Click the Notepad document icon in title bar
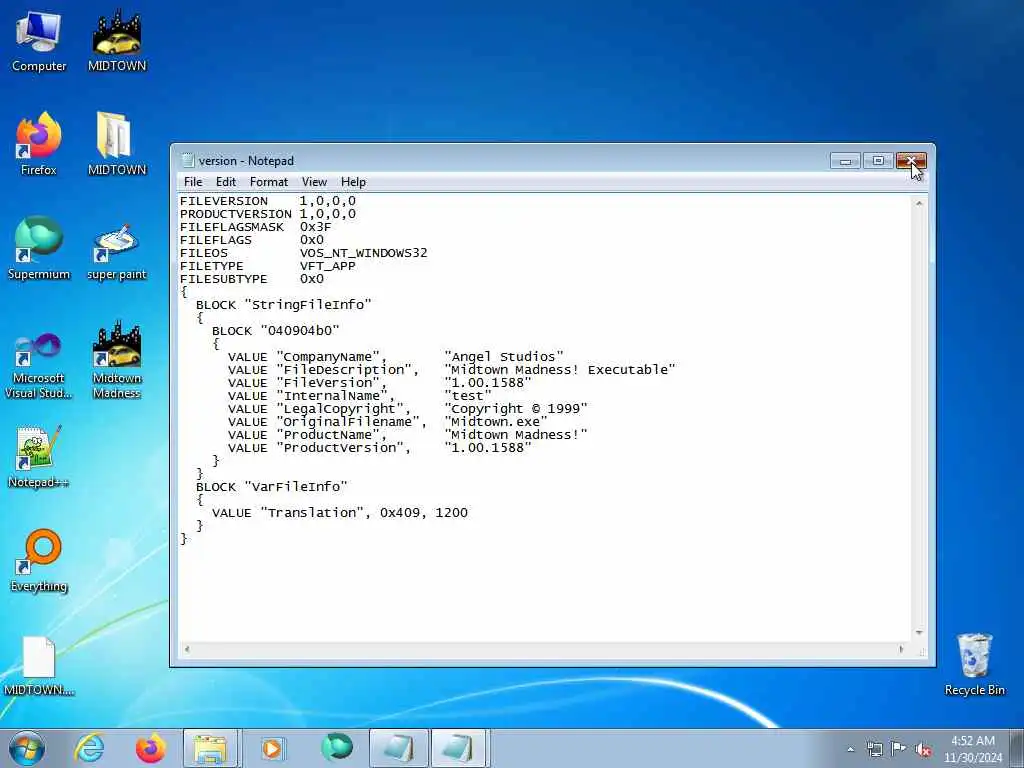 point(187,161)
